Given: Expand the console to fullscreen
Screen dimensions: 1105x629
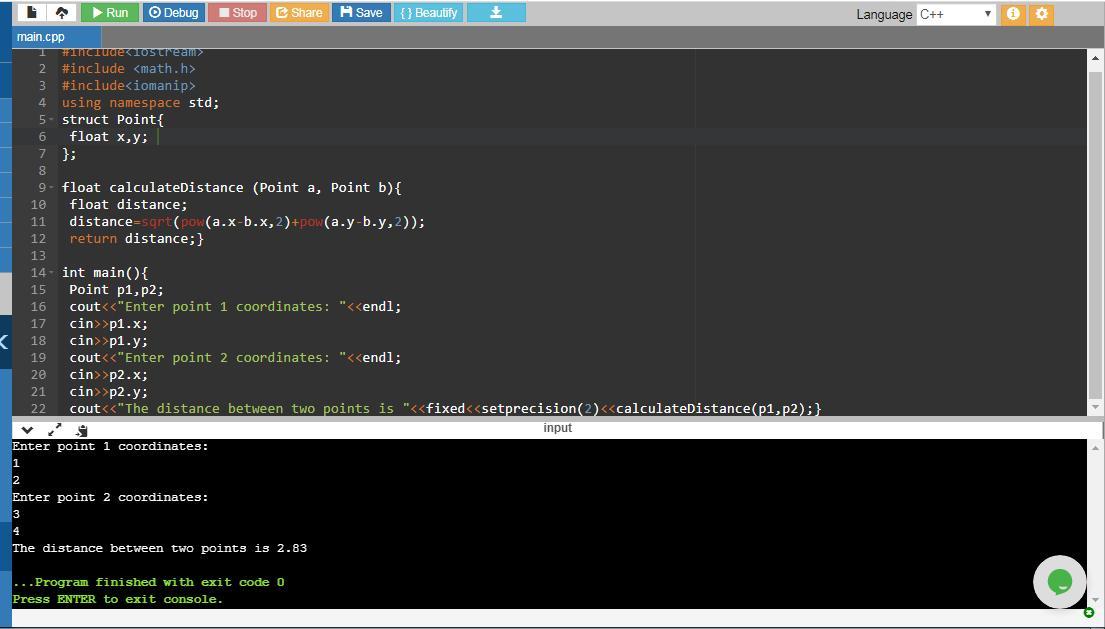Looking at the screenshot, I should click(x=55, y=429).
